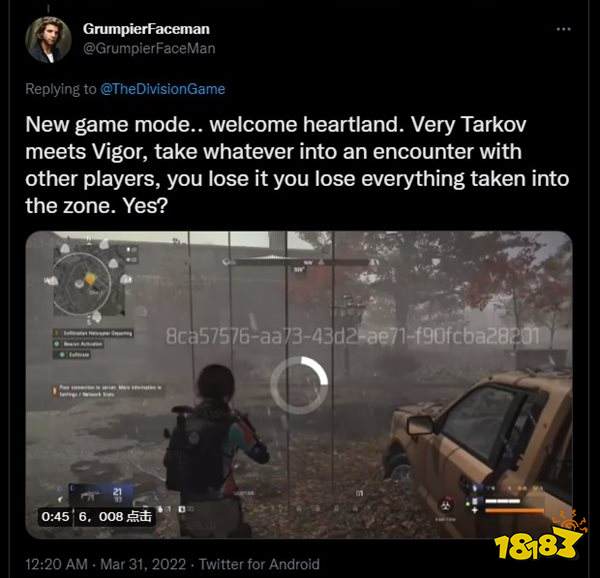This screenshot has height=578, width=600.
Task: Open the Mar 31, 2022 date link
Action: [143, 564]
